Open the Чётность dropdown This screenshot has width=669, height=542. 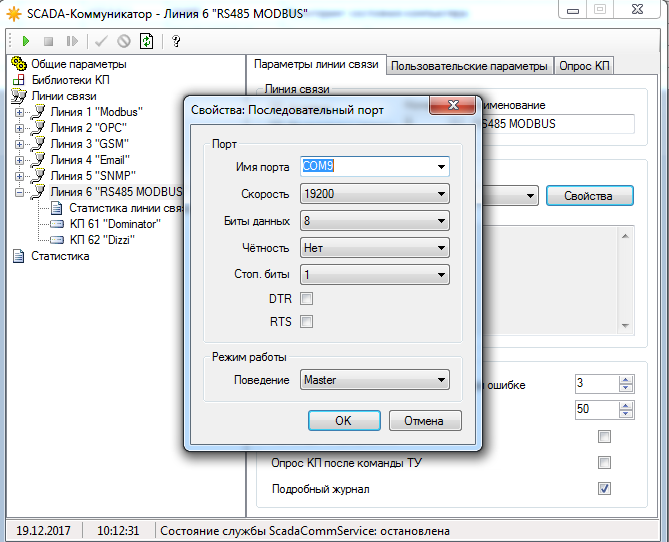374,247
